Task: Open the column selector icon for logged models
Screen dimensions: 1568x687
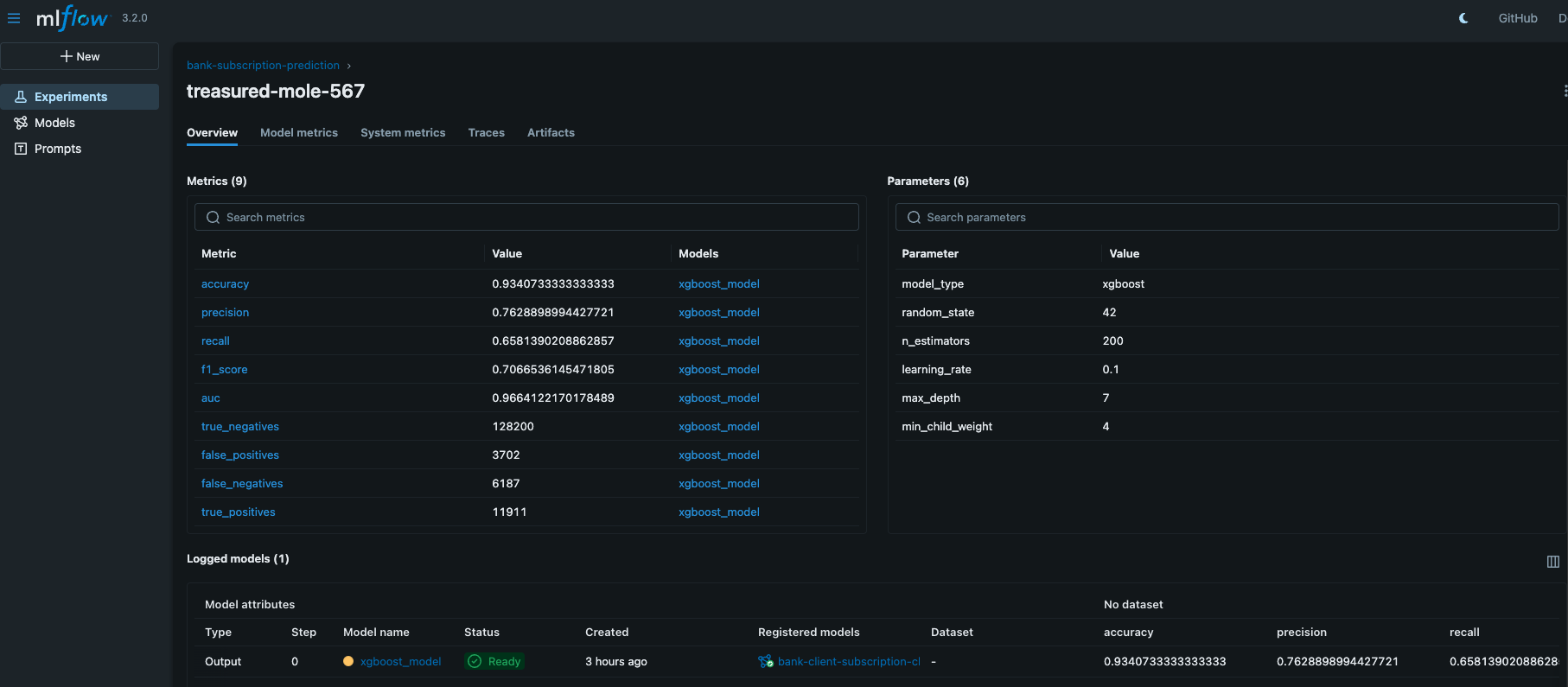Action: click(1552, 562)
